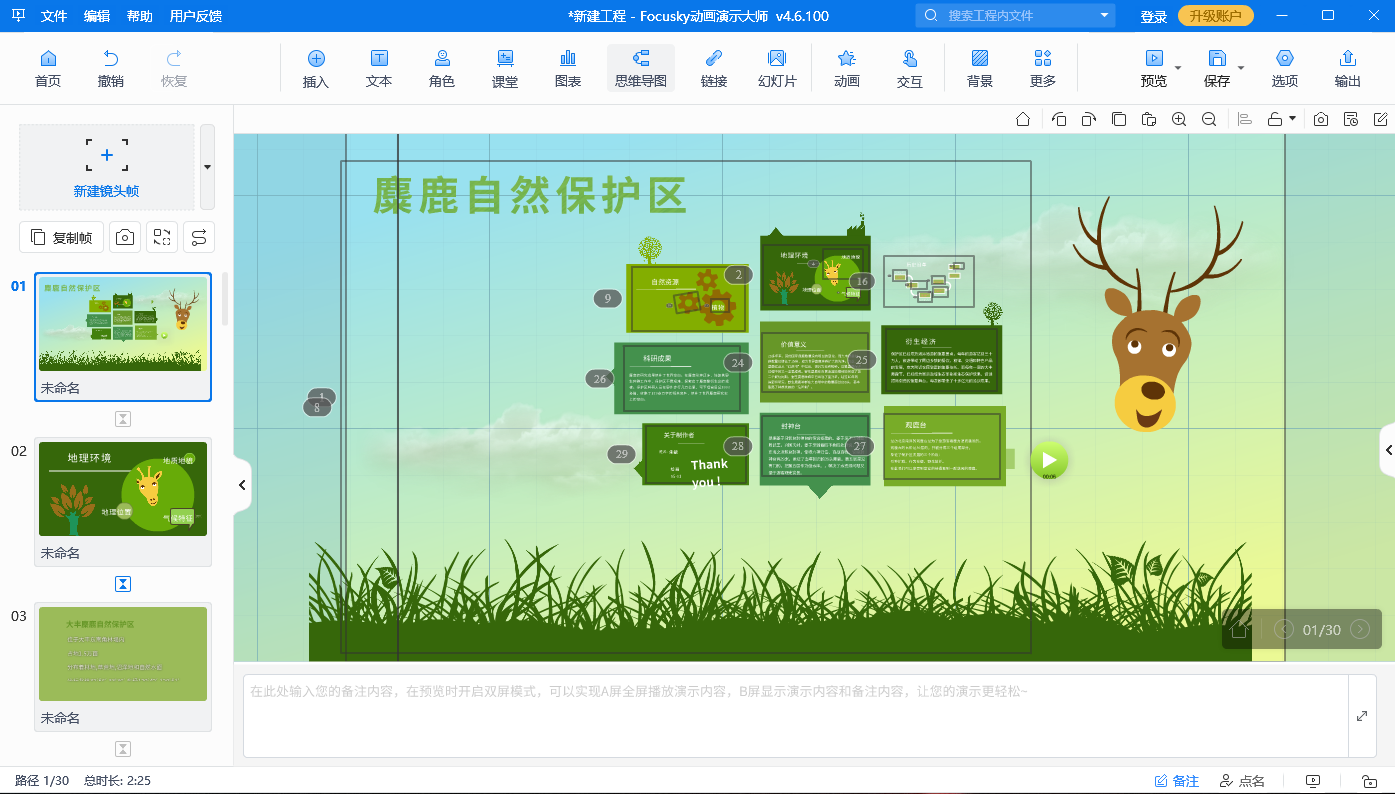1395x794 pixels.
Task: Open the 背景 background settings
Action: (x=980, y=68)
